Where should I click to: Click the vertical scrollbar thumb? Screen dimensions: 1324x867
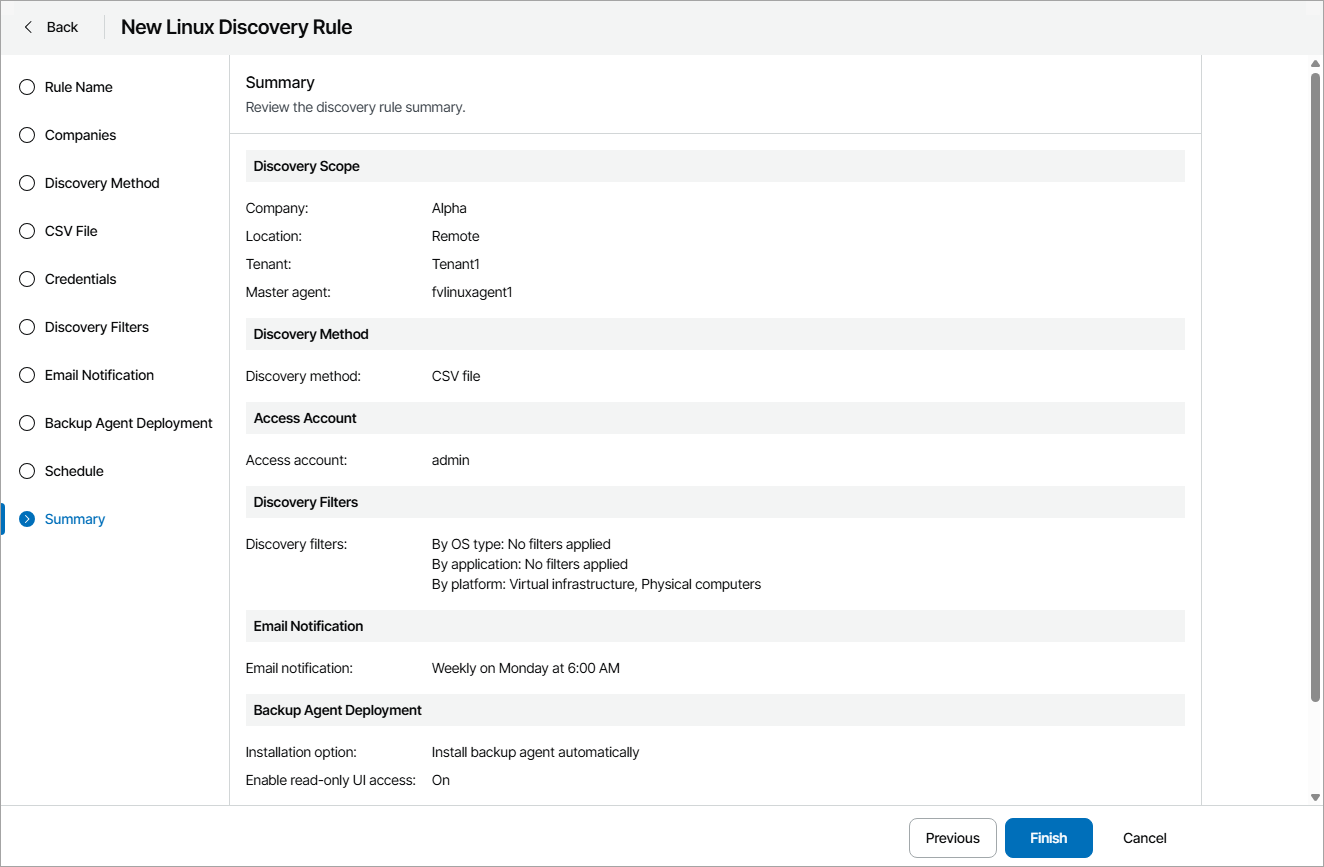(1315, 385)
